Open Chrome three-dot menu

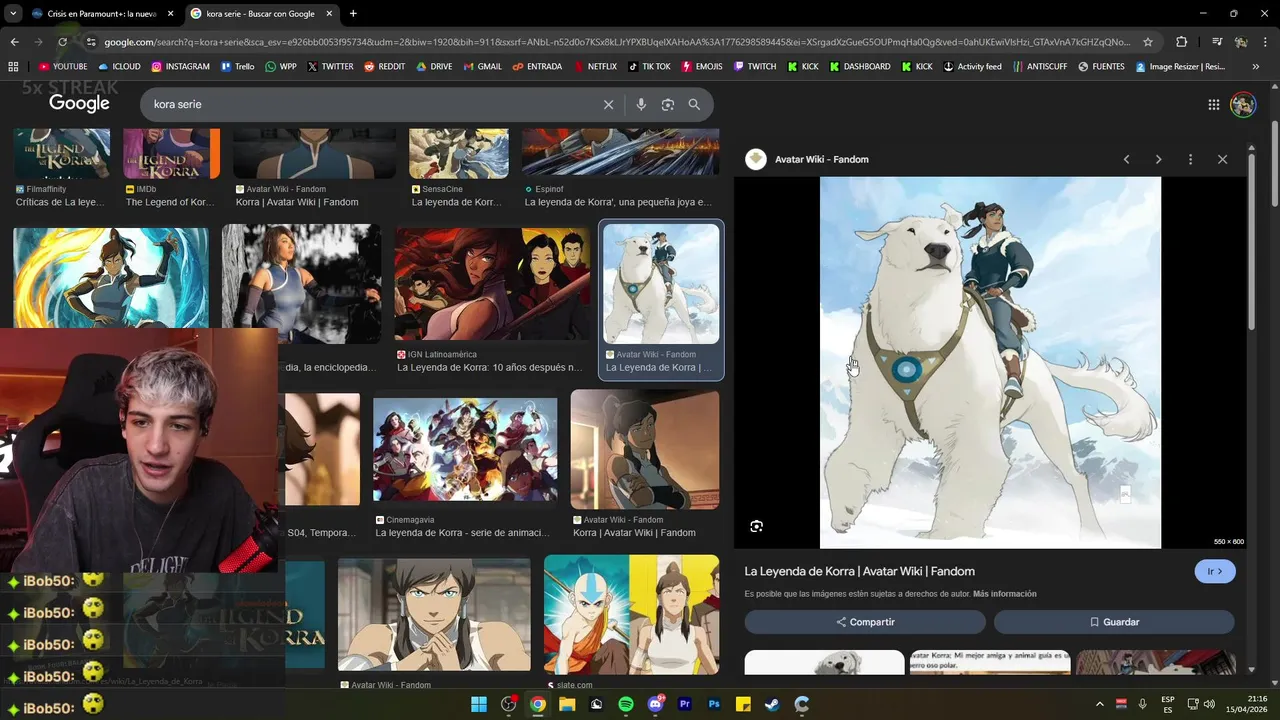(x=1265, y=42)
